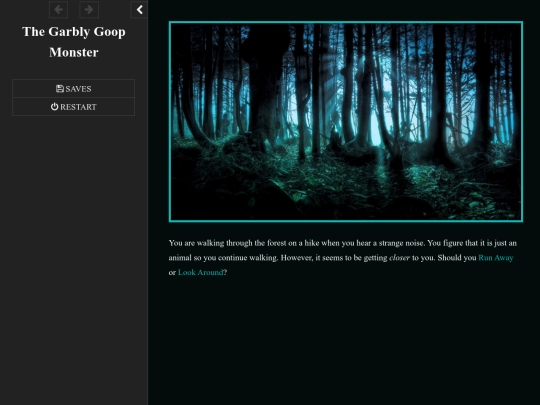Collapse the sidebar with the chevron toggle
The width and height of the screenshot is (540, 405).
pos(139,9)
